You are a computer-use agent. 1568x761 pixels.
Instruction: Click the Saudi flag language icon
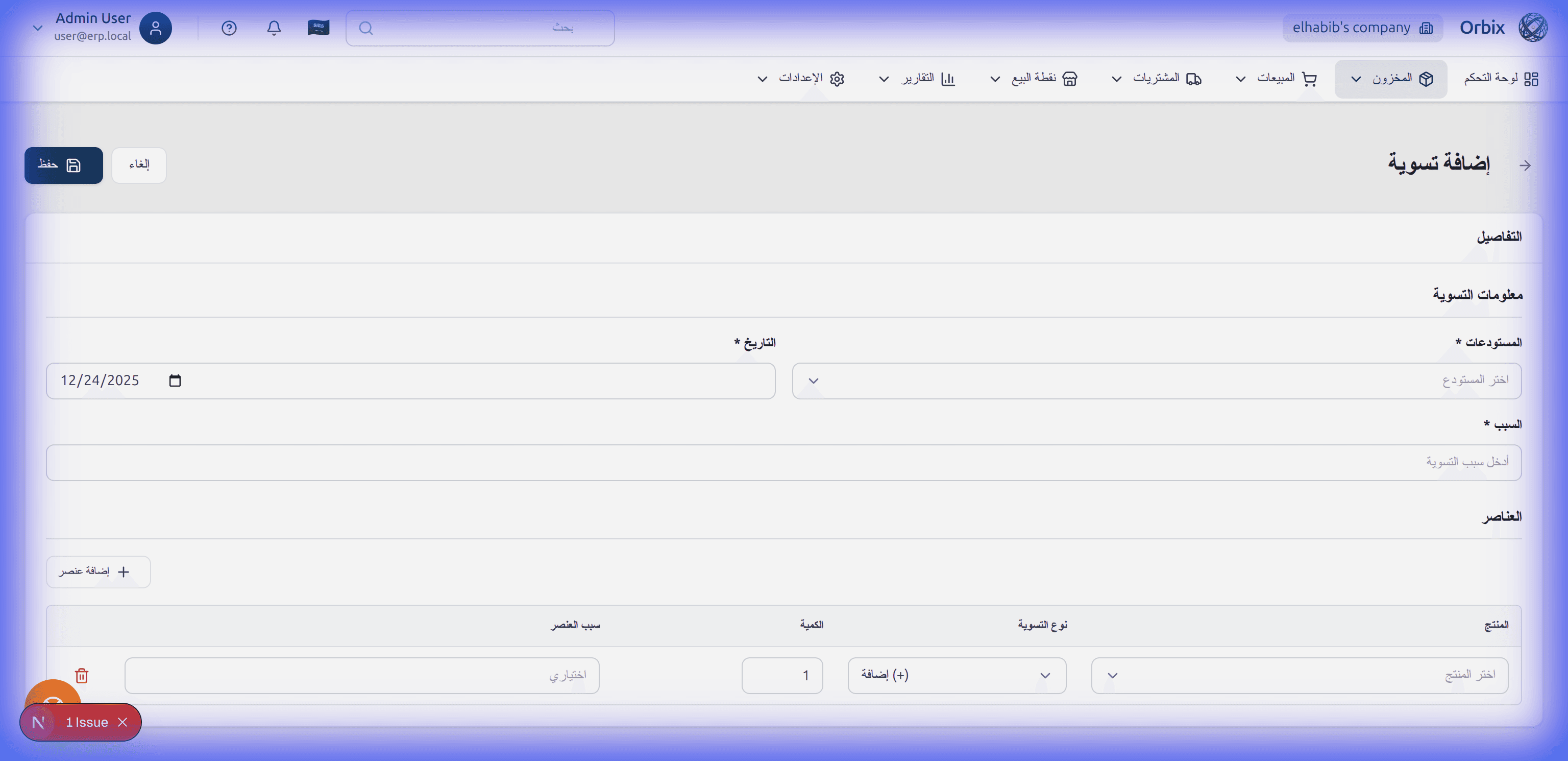[x=318, y=28]
